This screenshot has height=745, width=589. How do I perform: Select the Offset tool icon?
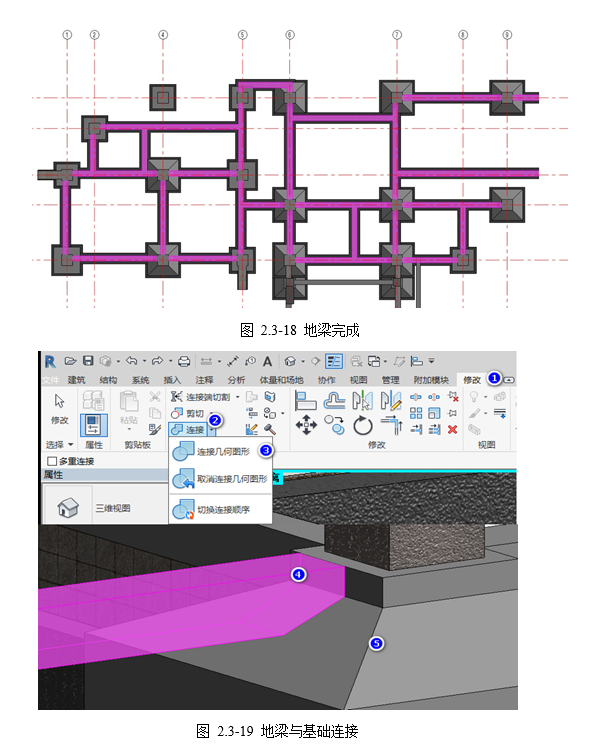point(334,401)
